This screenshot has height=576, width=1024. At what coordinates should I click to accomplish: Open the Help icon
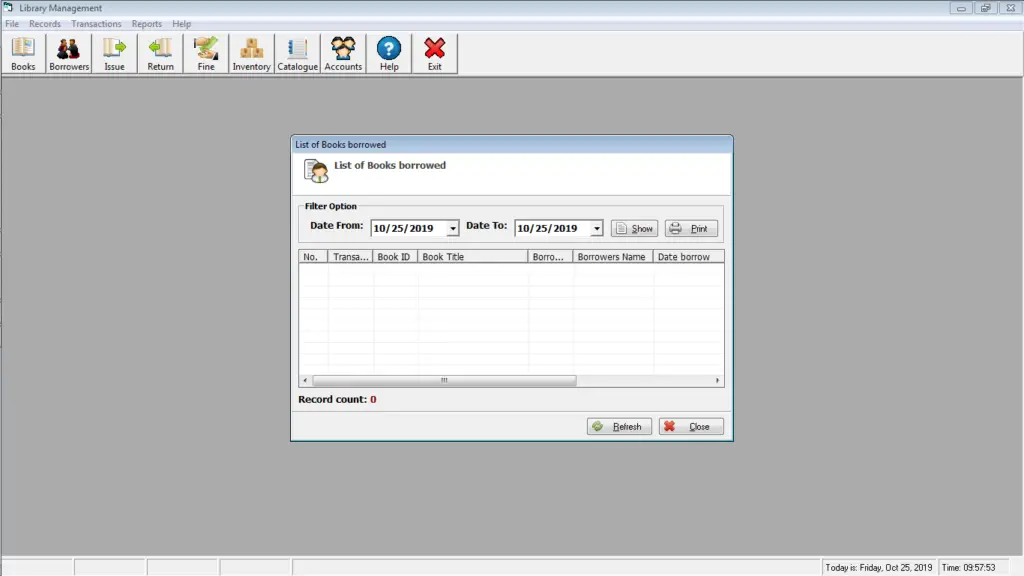(x=388, y=52)
